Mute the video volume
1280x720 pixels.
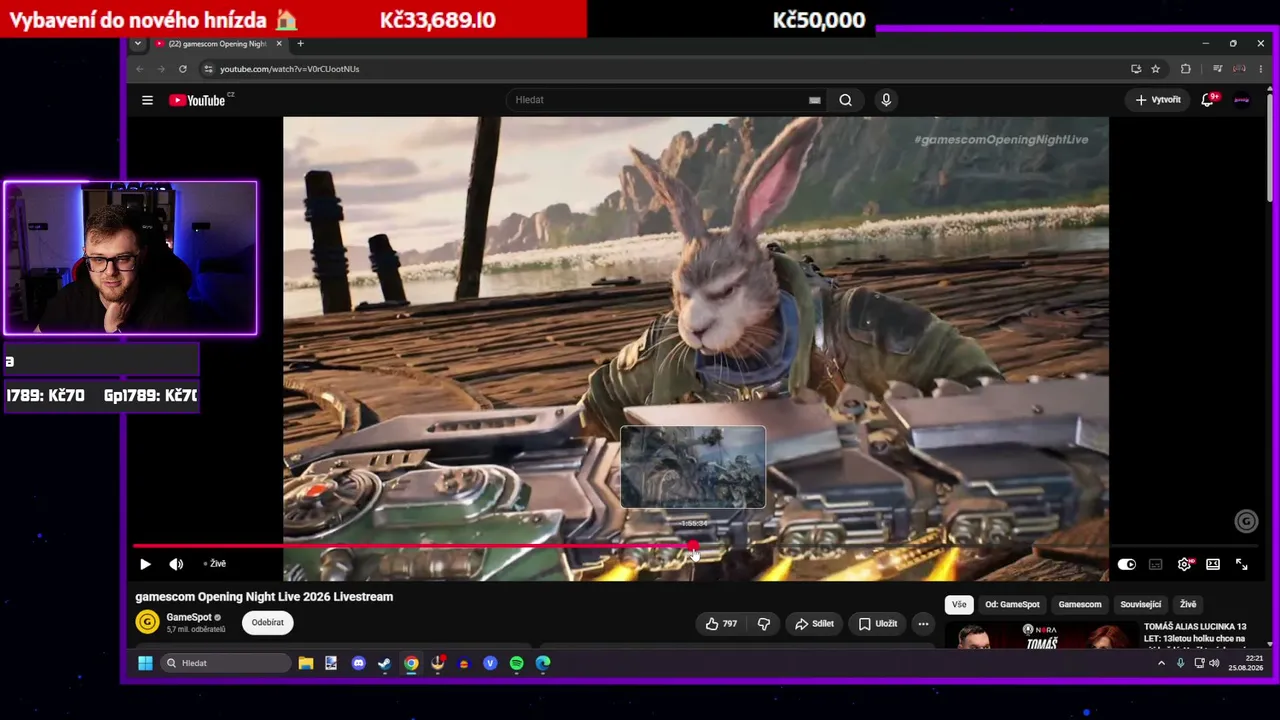coord(176,564)
